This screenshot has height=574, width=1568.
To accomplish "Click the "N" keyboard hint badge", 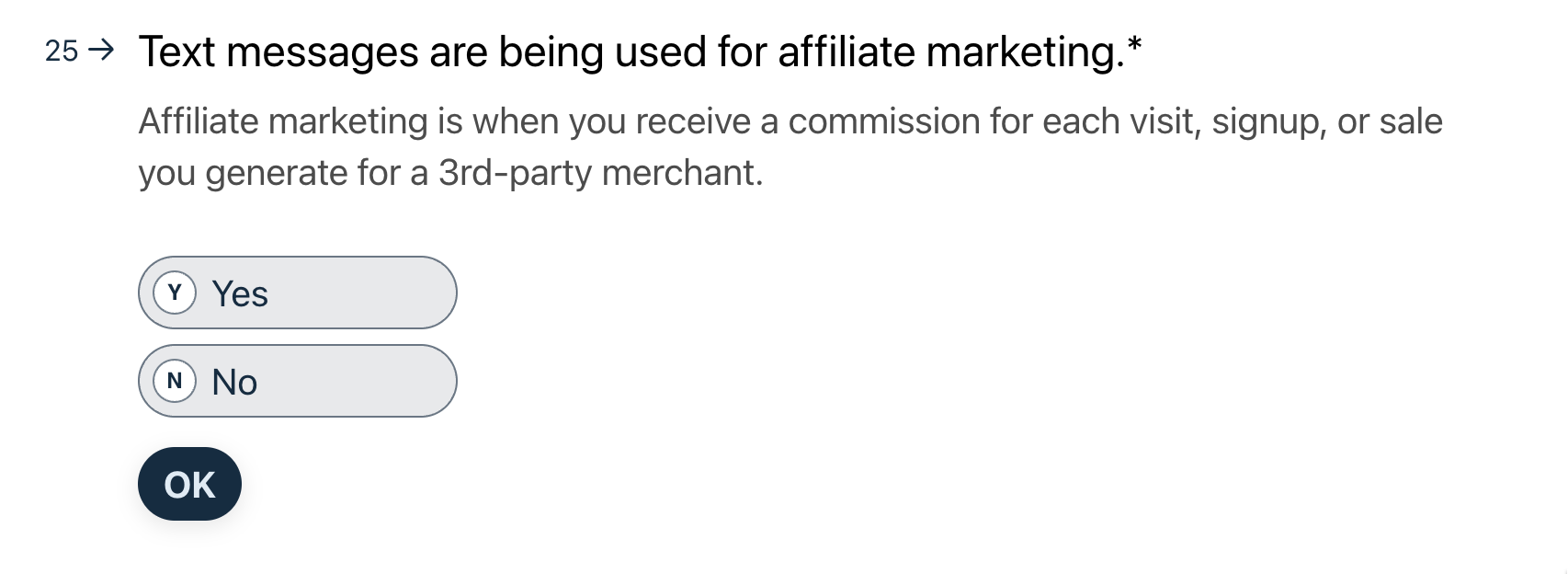I will 175,382.
